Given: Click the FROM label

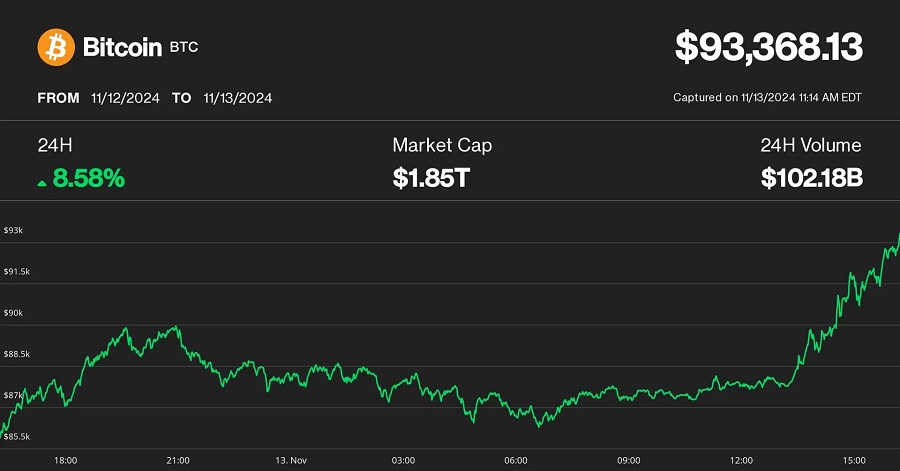Looking at the screenshot, I should click(x=59, y=98).
